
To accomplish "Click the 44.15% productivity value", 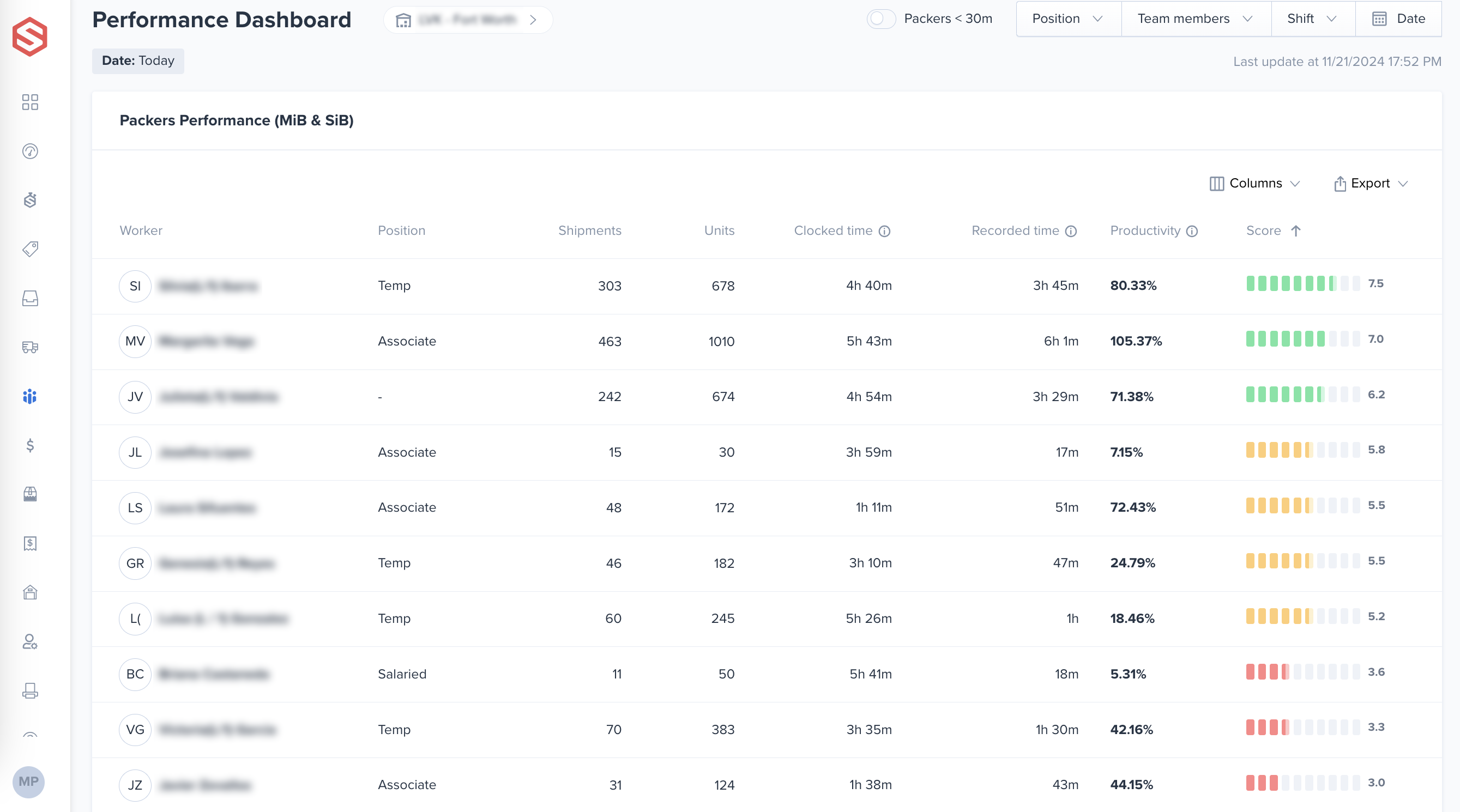I will [x=1131, y=785].
